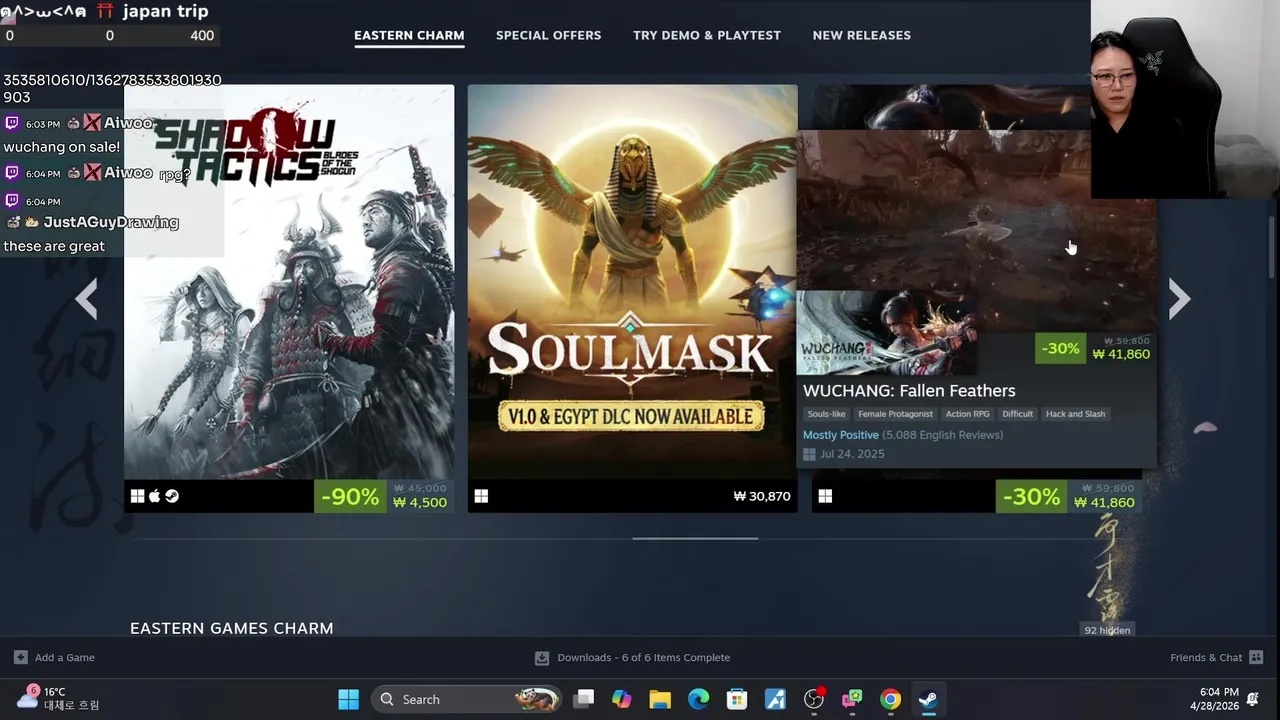Viewport: 1280px width, 720px height.
Task: Open the pink app icon in the taskbar
Action: pyautogui.click(x=852, y=699)
